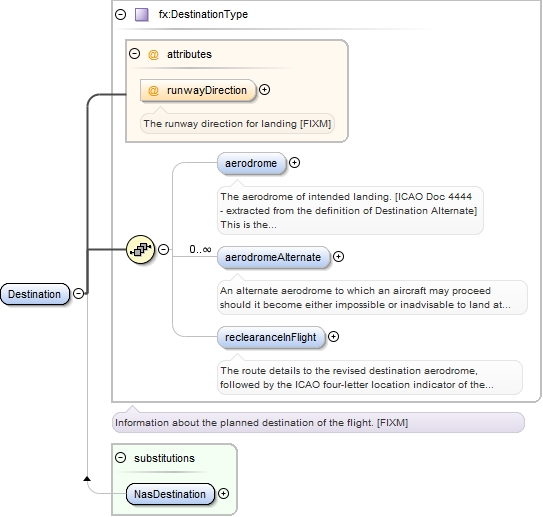The height and width of the screenshot is (517, 543).
Task: Click the orange @ attributes icon
Action: 153,54
